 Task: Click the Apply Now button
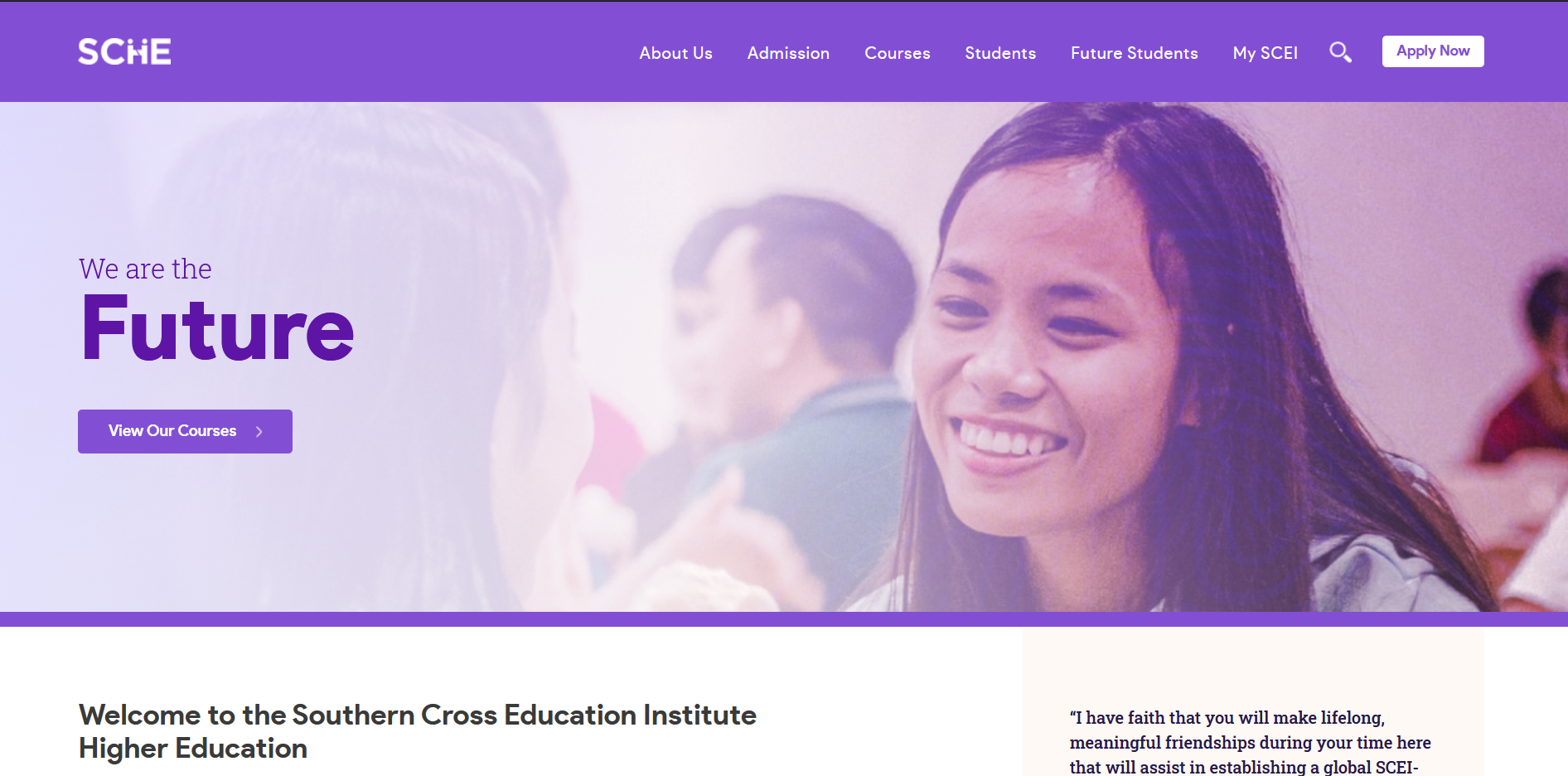click(1433, 51)
